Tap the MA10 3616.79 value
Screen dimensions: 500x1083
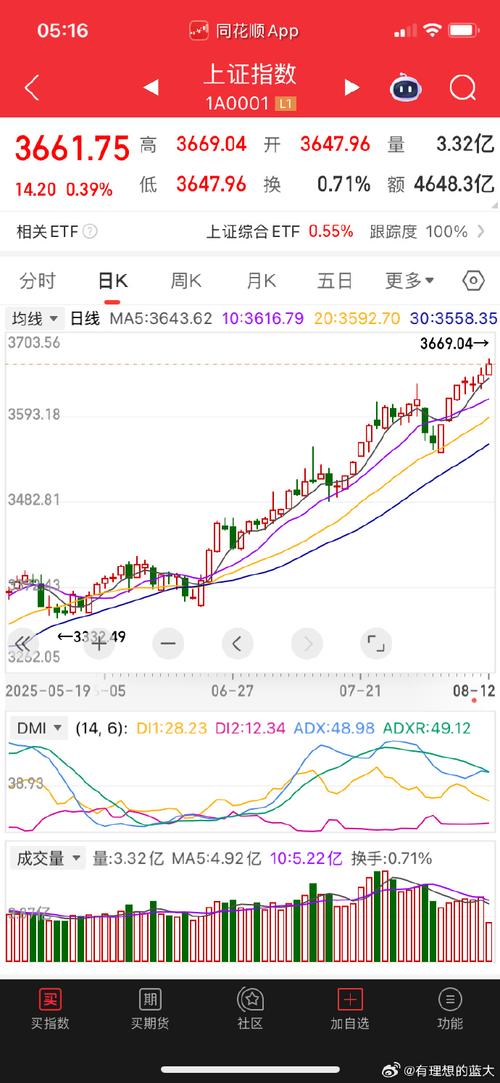point(262,318)
